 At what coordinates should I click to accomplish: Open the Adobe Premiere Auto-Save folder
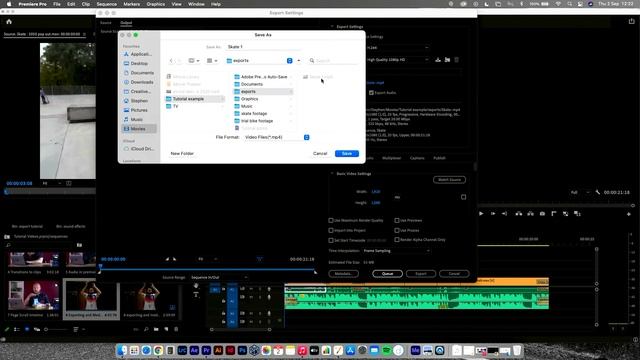pos(263,77)
